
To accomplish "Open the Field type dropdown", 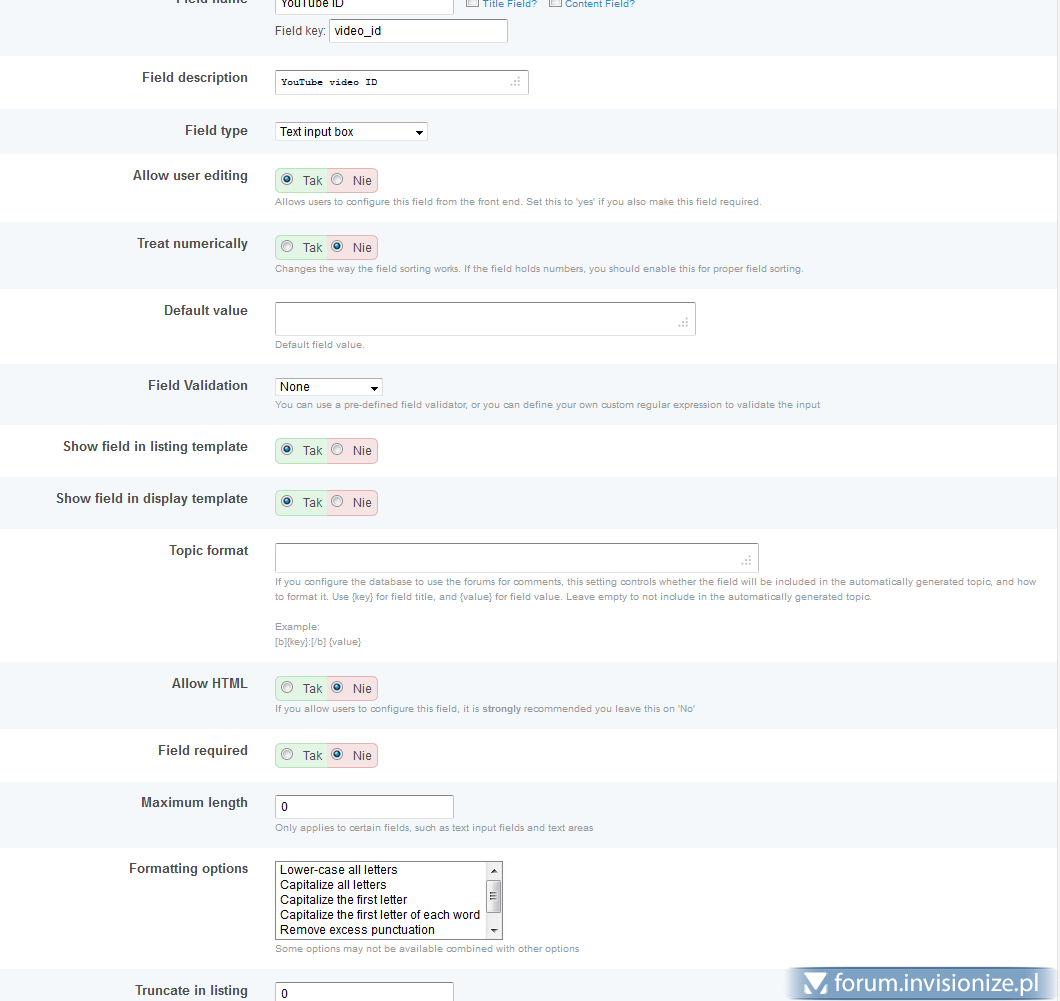I will pos(351,132).
